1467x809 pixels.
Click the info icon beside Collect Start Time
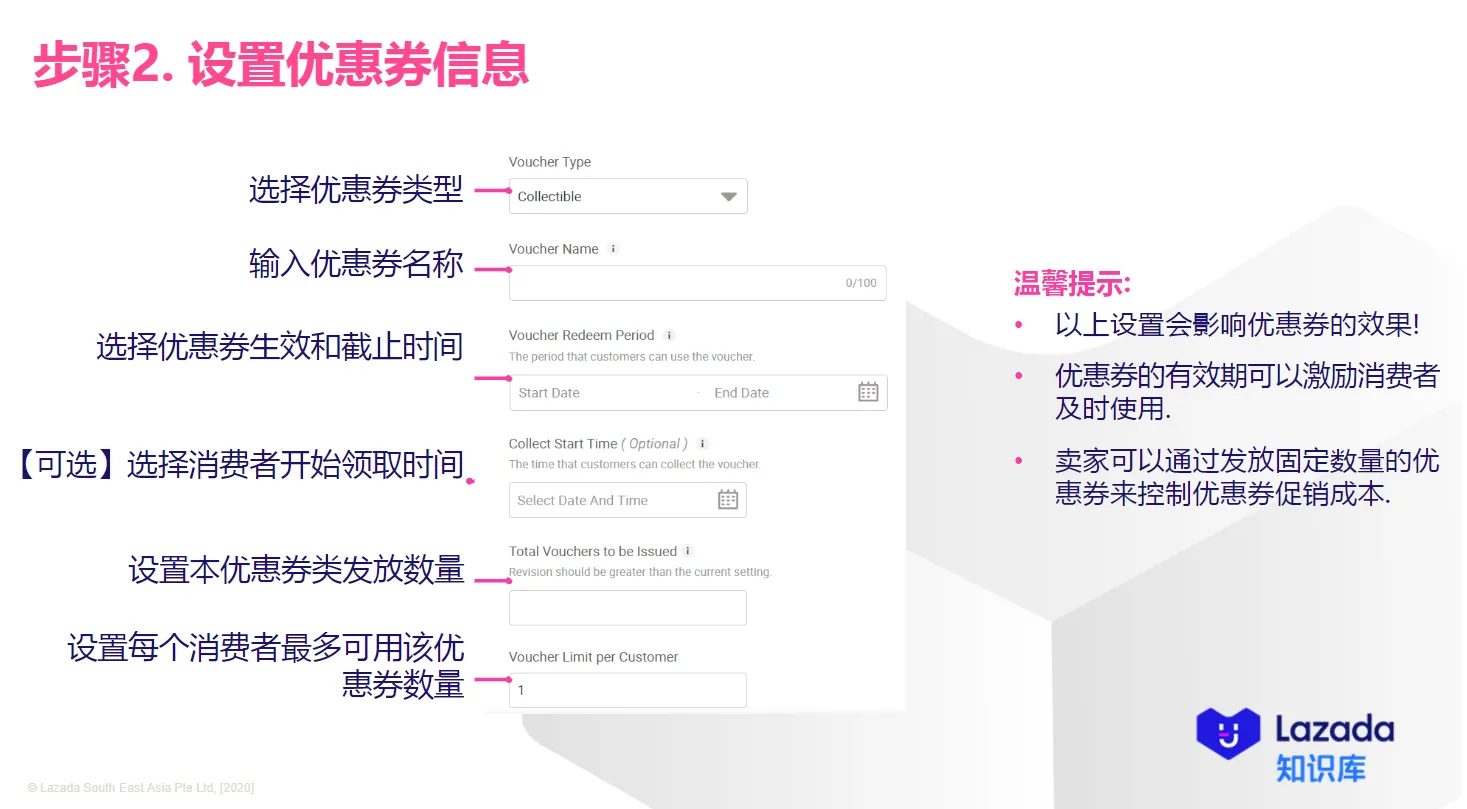click(704, 443)
